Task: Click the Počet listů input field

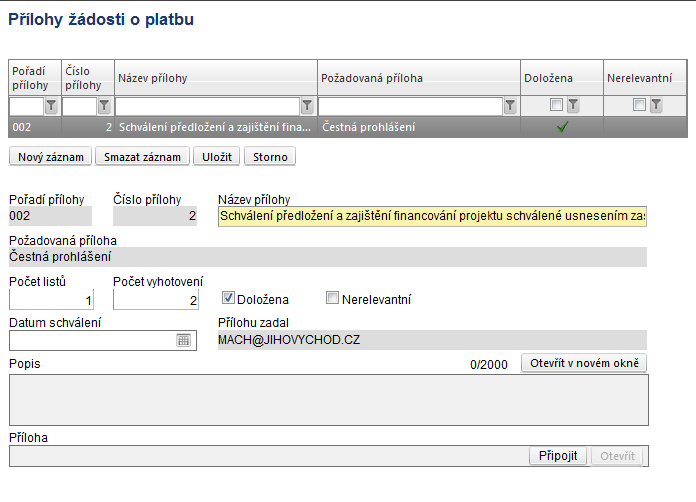Action: click(x=51, y=300)
